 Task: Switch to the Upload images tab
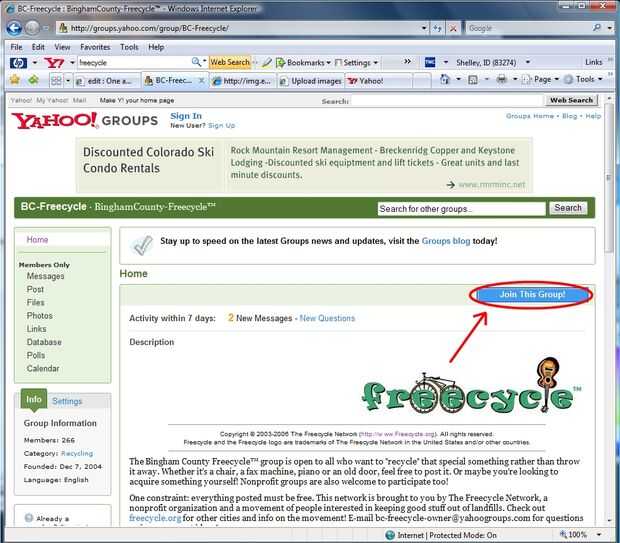[311, 81]
